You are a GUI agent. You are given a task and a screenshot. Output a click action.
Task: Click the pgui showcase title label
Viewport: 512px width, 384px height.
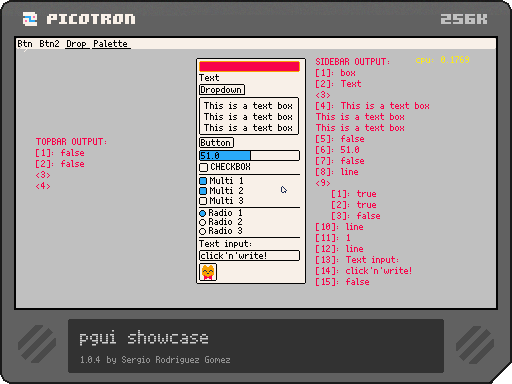click(144, 337)
